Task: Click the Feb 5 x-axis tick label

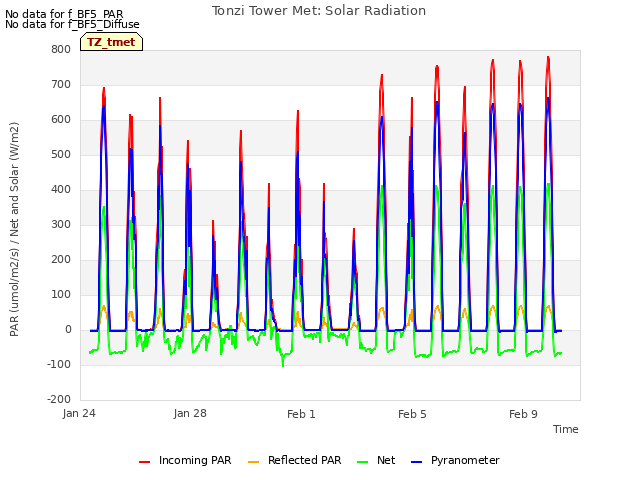Action: [412, 414]
